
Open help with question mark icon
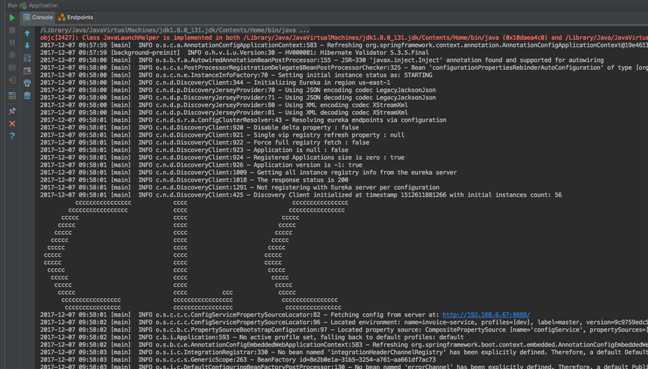[12, 136]
